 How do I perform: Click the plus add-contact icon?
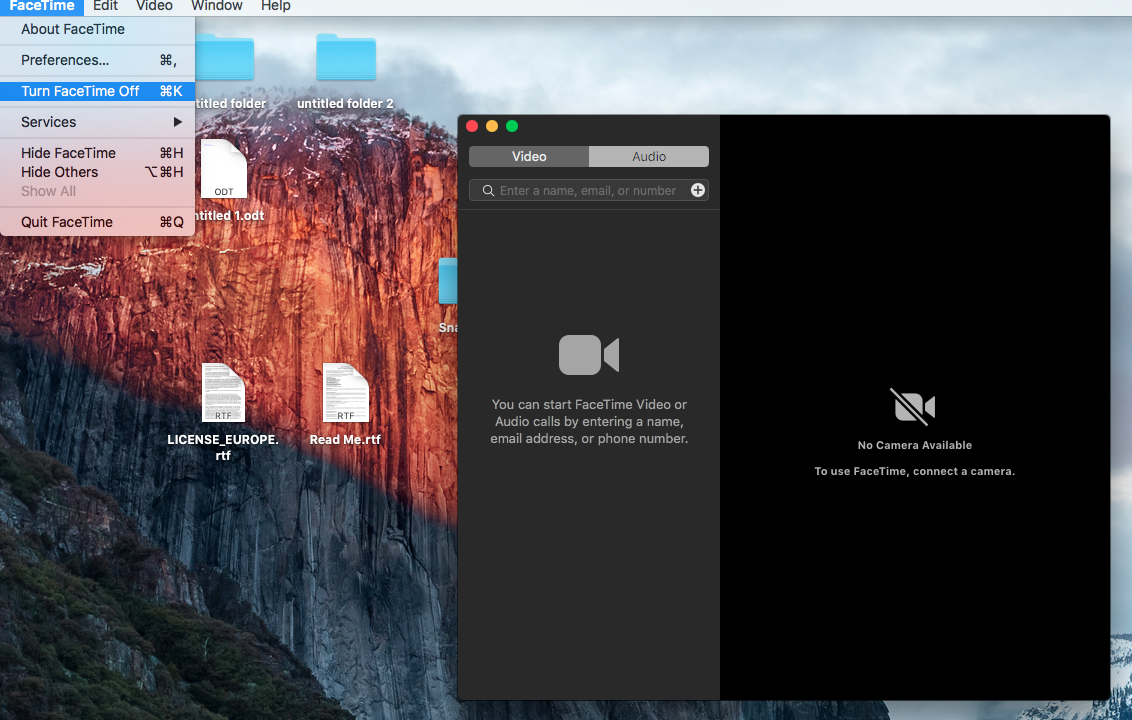tap(698, 190)
